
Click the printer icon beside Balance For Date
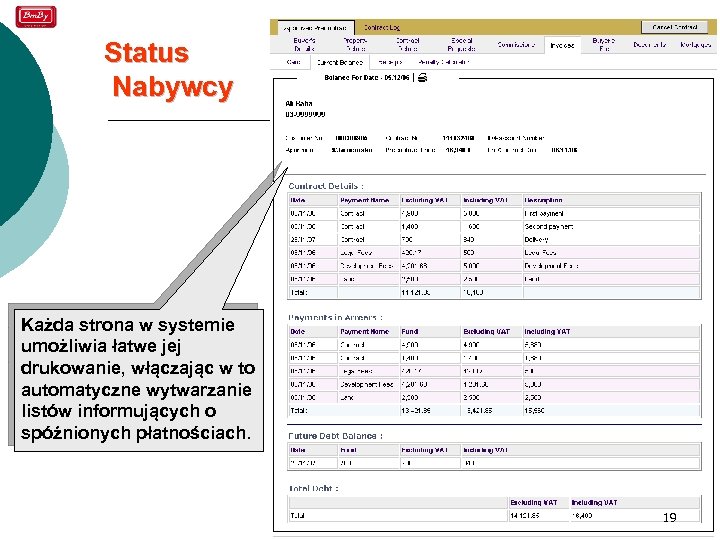click(x=422, y=78)
